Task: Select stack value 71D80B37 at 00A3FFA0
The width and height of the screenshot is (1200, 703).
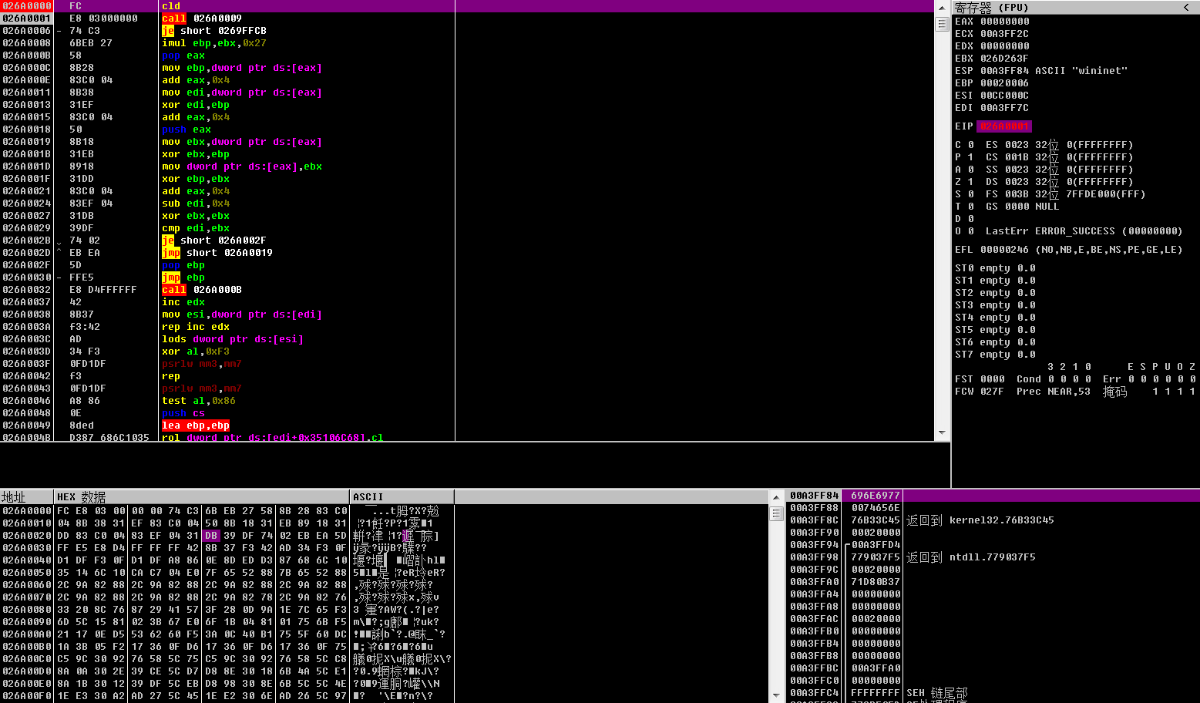Action: (x=875, y=581)
